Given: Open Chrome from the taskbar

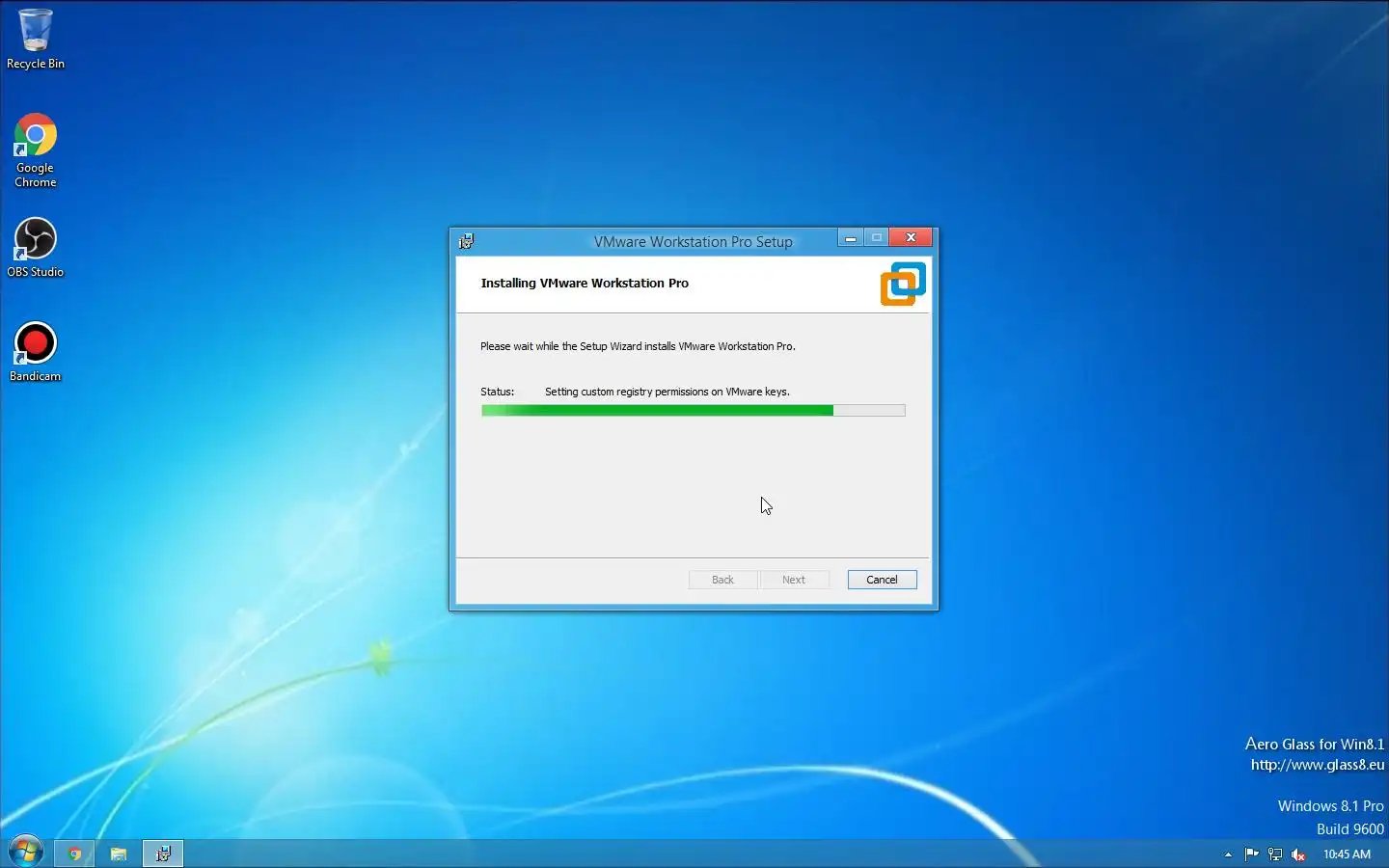Looking at the screenshot, I should click(74, 854).
